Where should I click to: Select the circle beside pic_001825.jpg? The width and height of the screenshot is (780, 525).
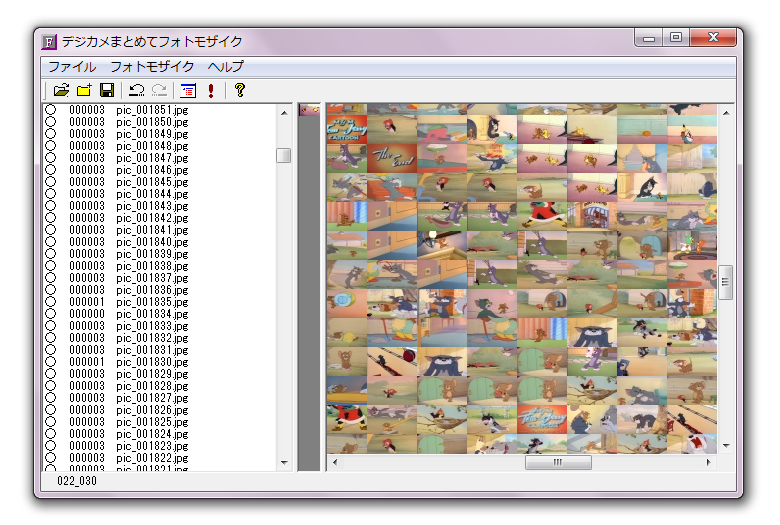(x=51, y=421)
